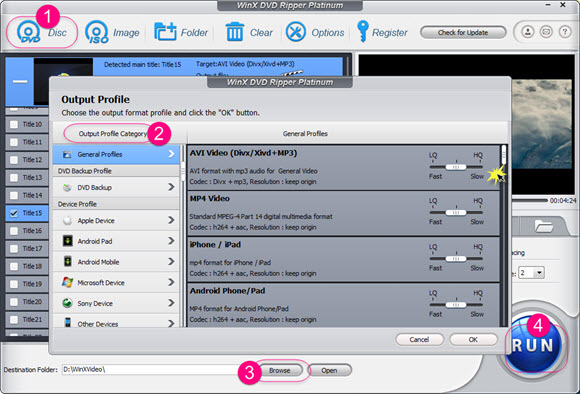Confirm with OK button
This screenshot has width=580, height=394.
click(x=473, y=340)
